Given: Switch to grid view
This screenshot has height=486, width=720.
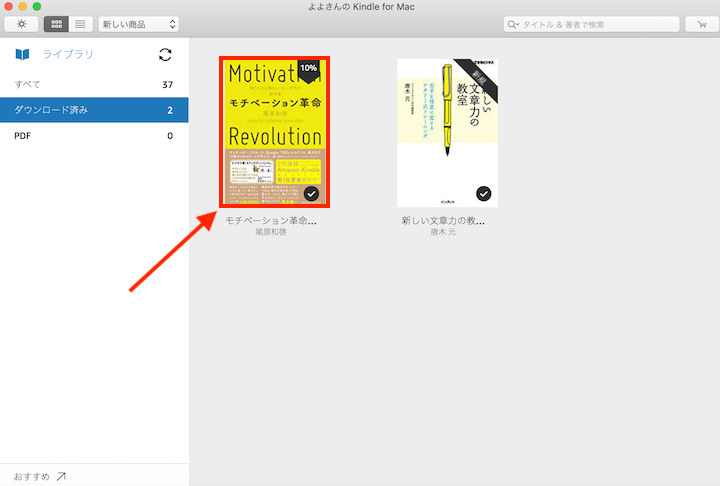Looking at the screenshot, I should coord(56,24).
